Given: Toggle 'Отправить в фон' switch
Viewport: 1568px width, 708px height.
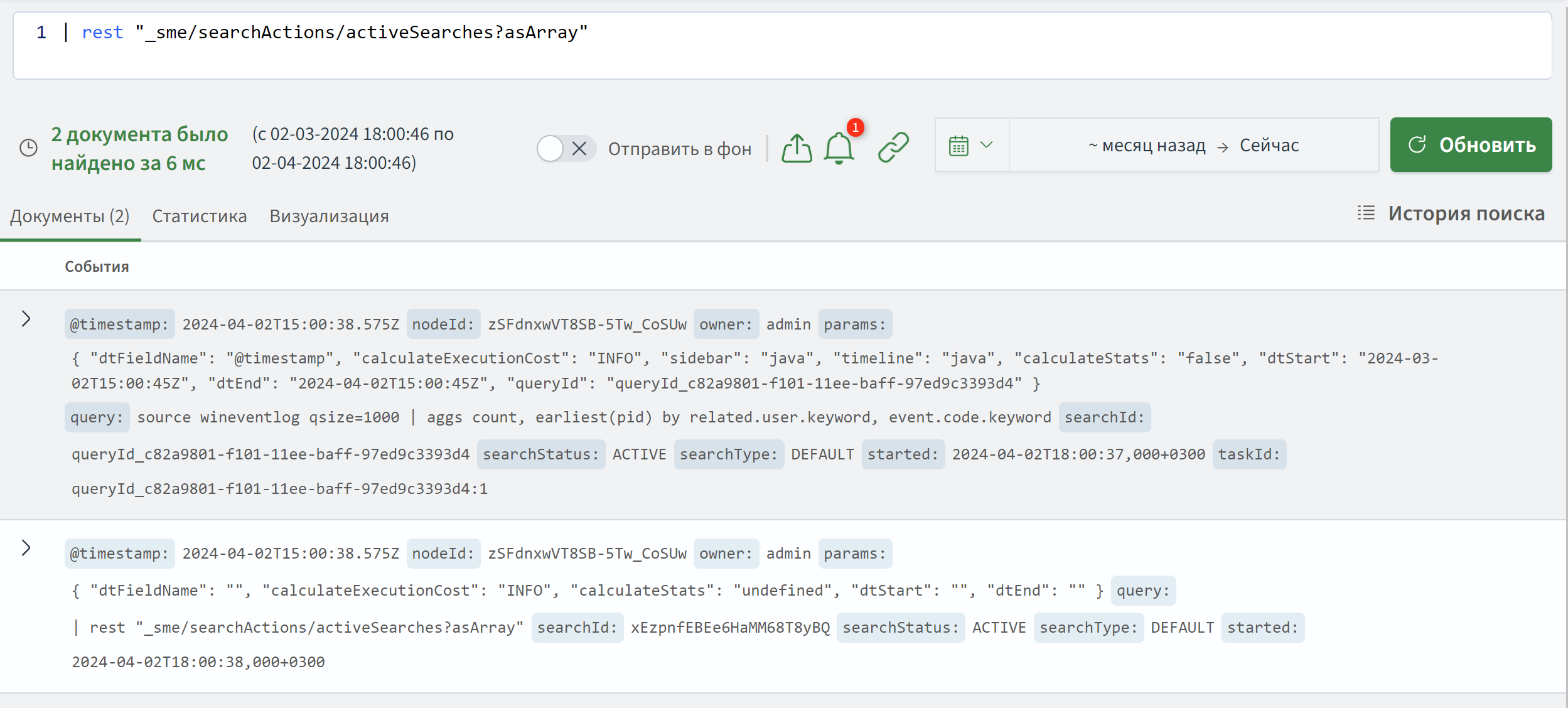Looking at the screenshot, I should point(566,149).
